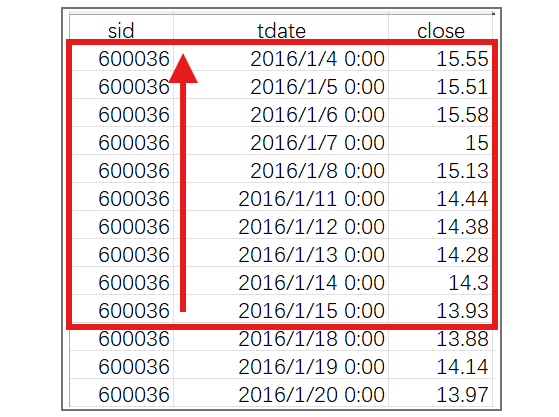Screen dimensions: 559x417
Task: Select the close value 13.93
Action: (x=441, y=309)
